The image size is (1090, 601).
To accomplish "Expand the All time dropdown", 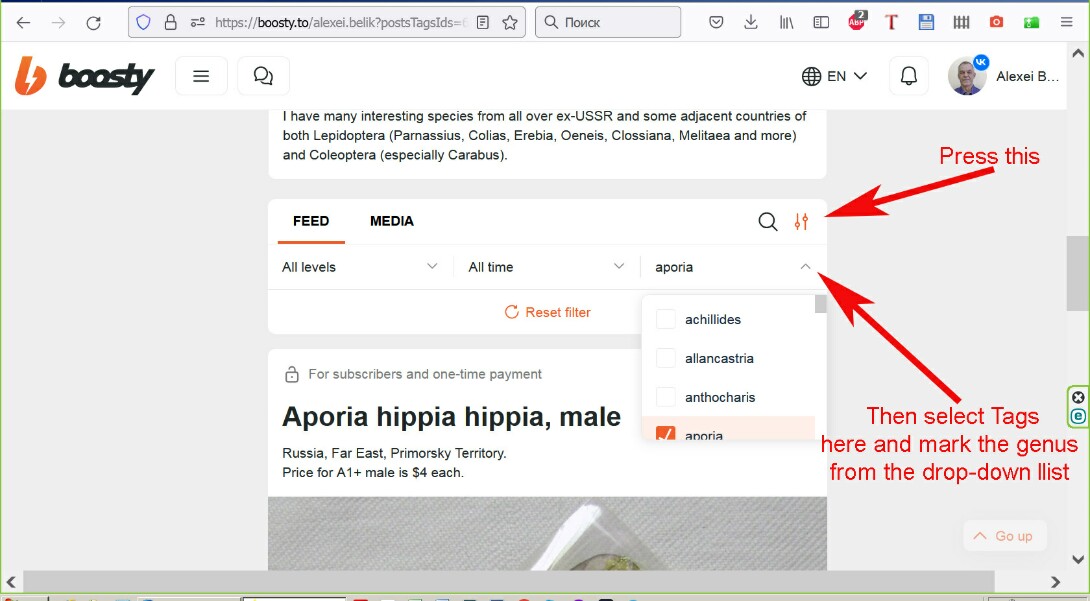I will coord(546,267).
